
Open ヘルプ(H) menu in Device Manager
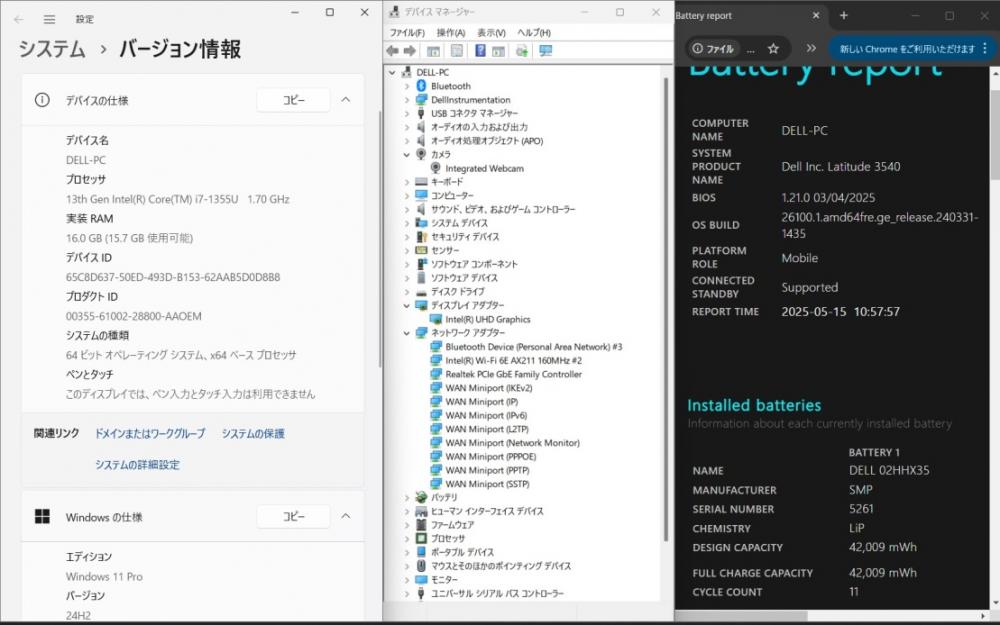(x=534, y=33)
